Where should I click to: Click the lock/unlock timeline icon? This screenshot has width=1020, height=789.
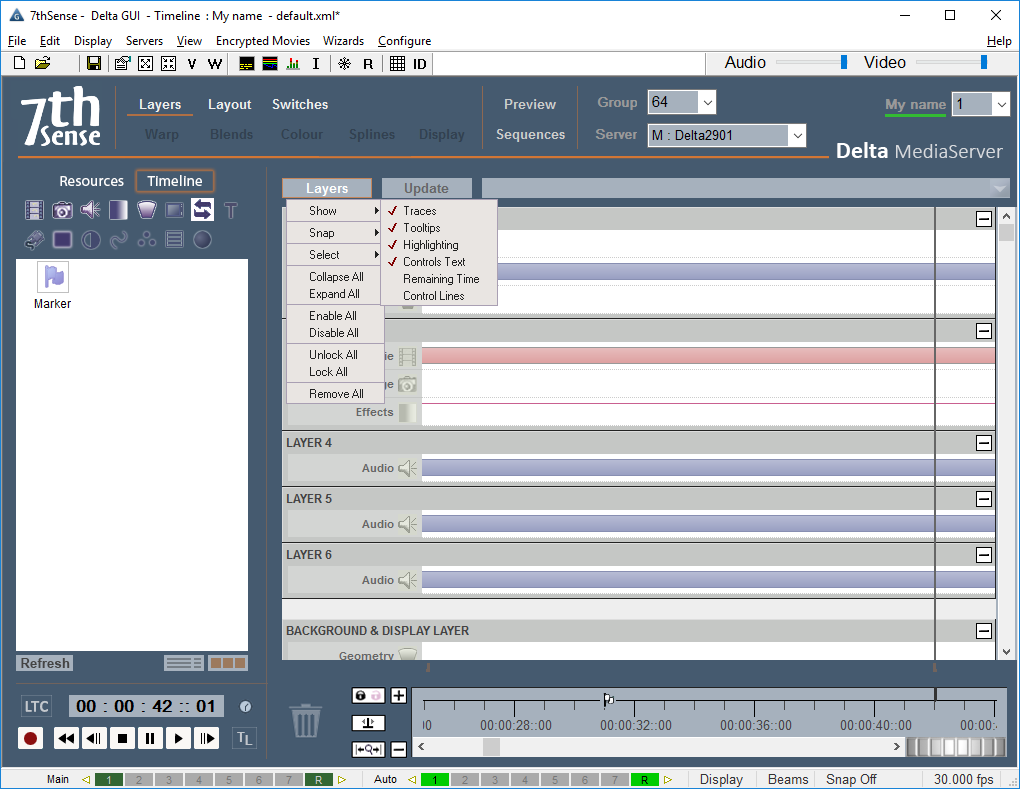coord(368,695)
